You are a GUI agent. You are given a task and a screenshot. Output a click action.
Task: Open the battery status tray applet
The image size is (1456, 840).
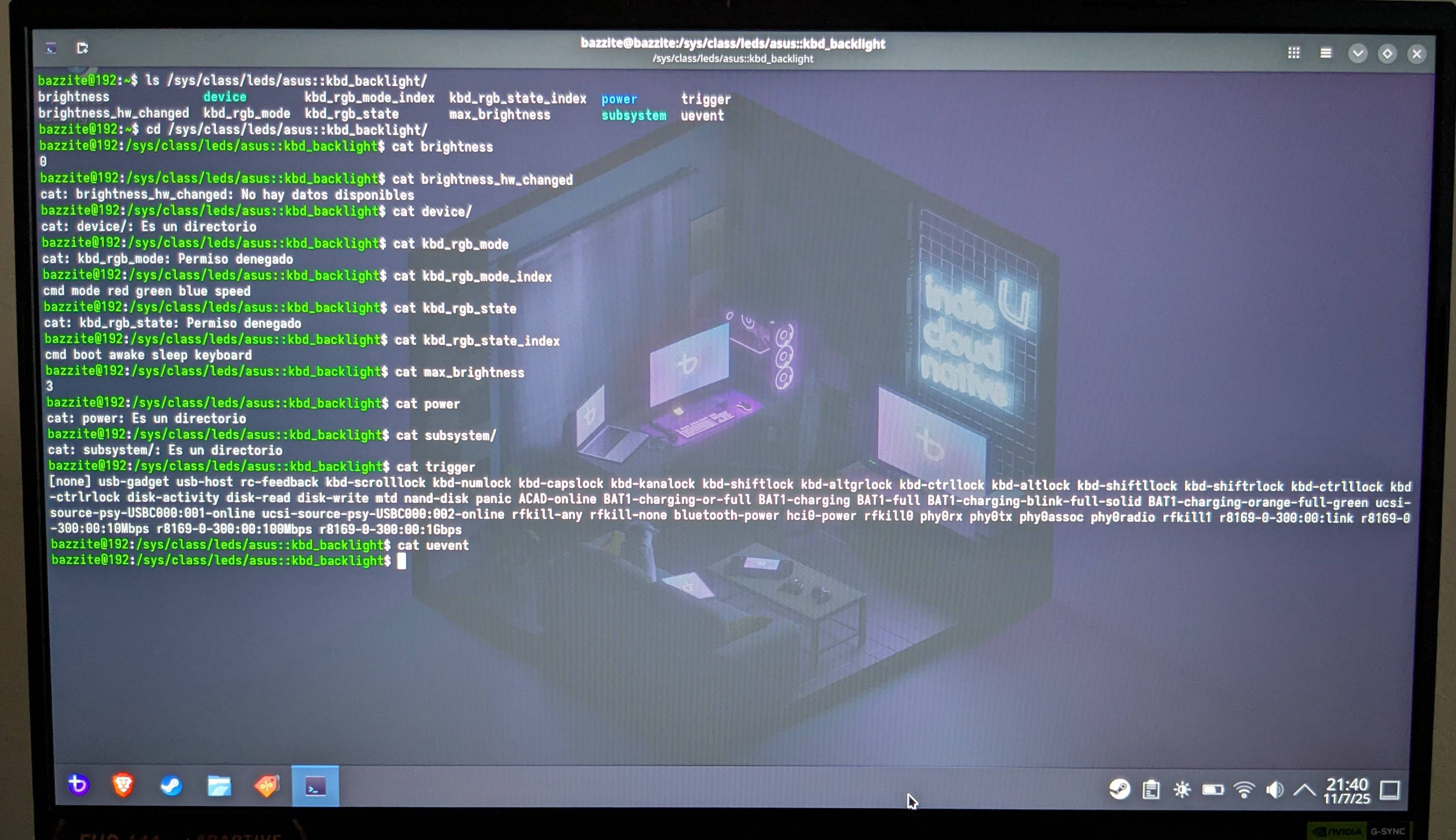point(1213,789)
